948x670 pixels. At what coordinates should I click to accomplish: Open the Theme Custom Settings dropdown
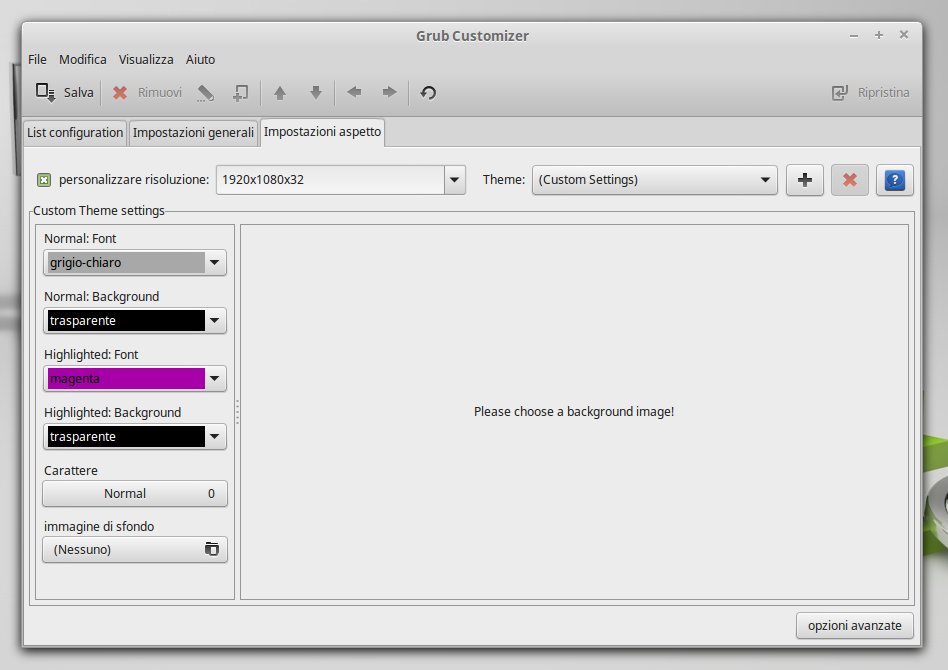pyautogui.click(x=655, y=180)
